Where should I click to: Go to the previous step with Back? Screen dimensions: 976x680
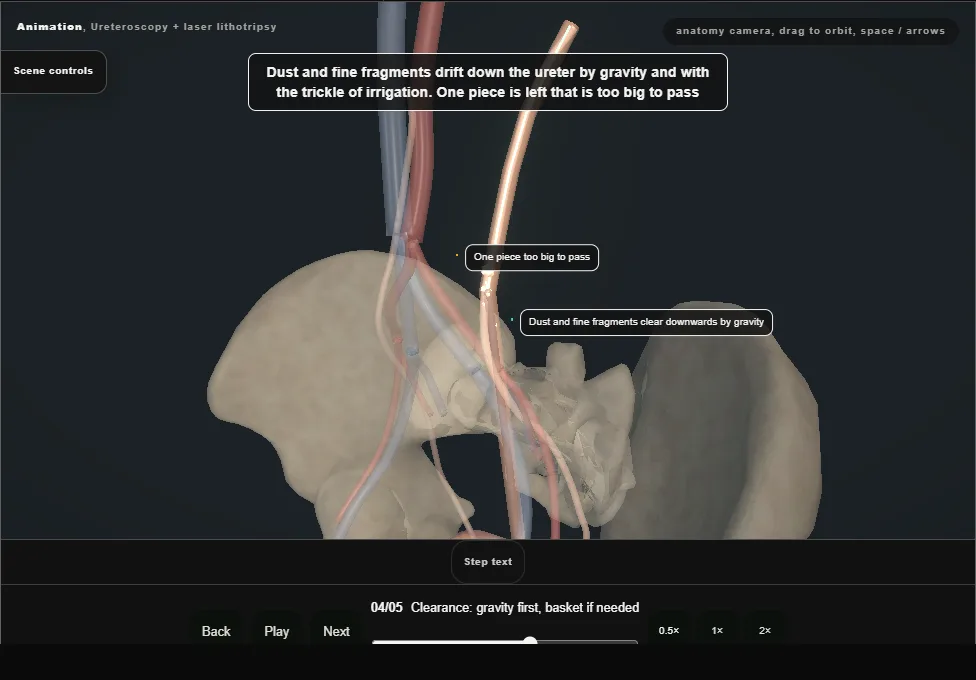click(x=216, y=631)
